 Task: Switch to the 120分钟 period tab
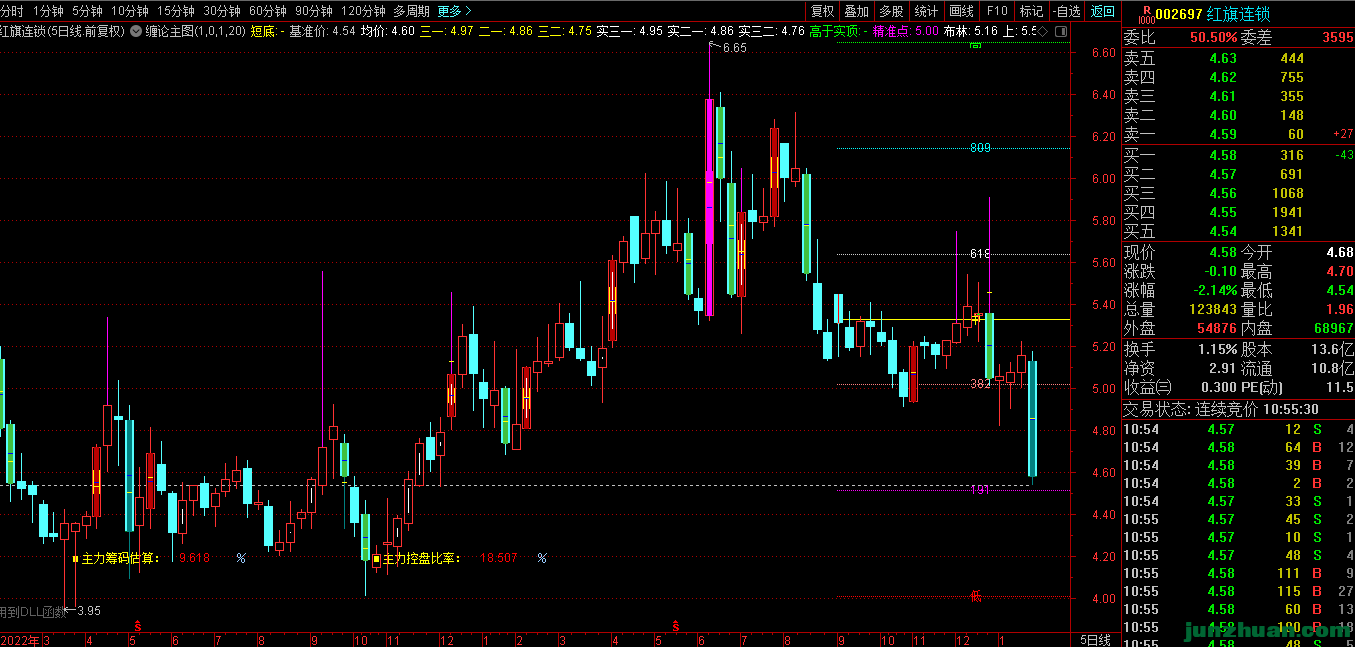coord(363,11)
